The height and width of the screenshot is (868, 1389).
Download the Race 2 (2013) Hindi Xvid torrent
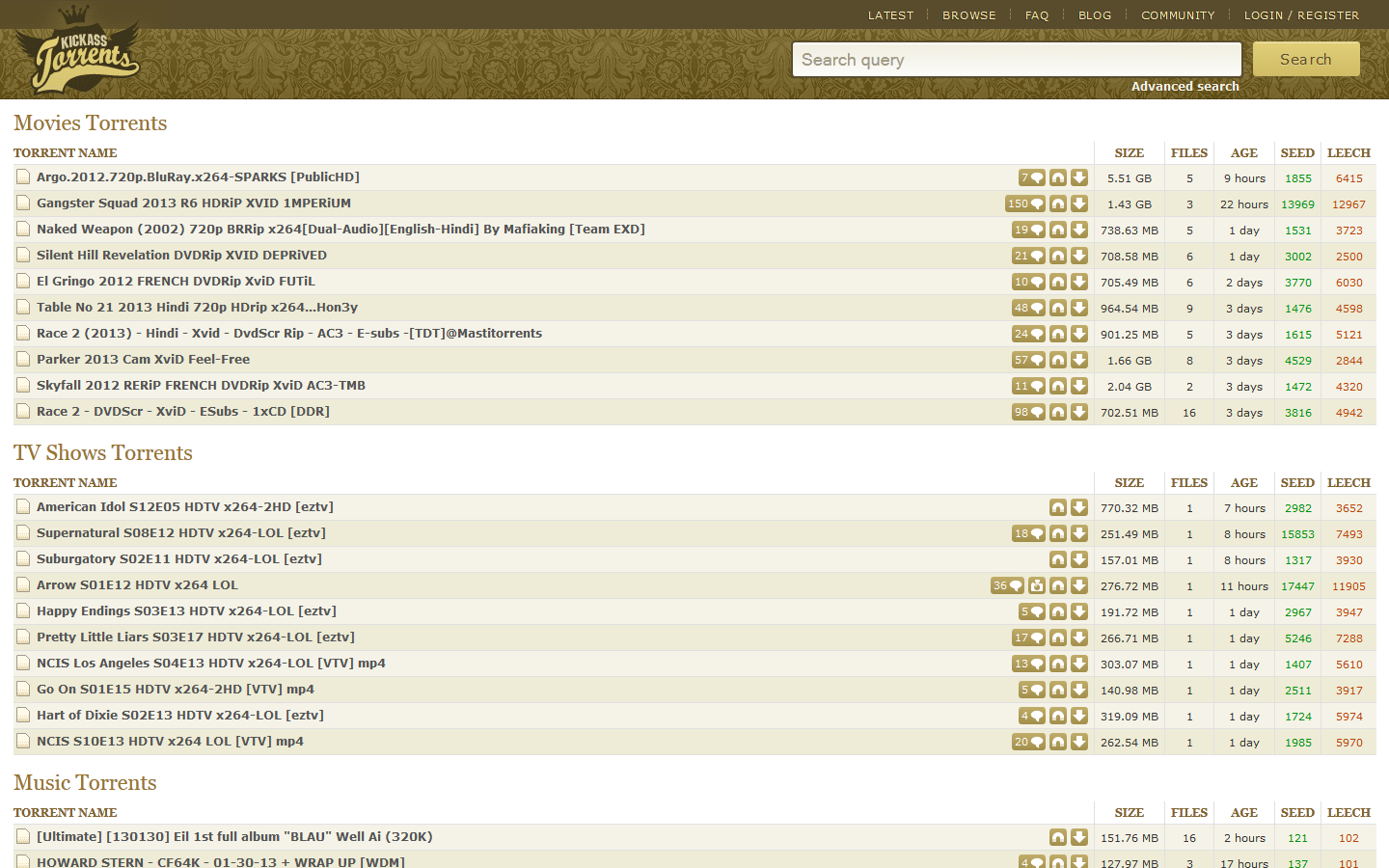tap(1079, 334)
